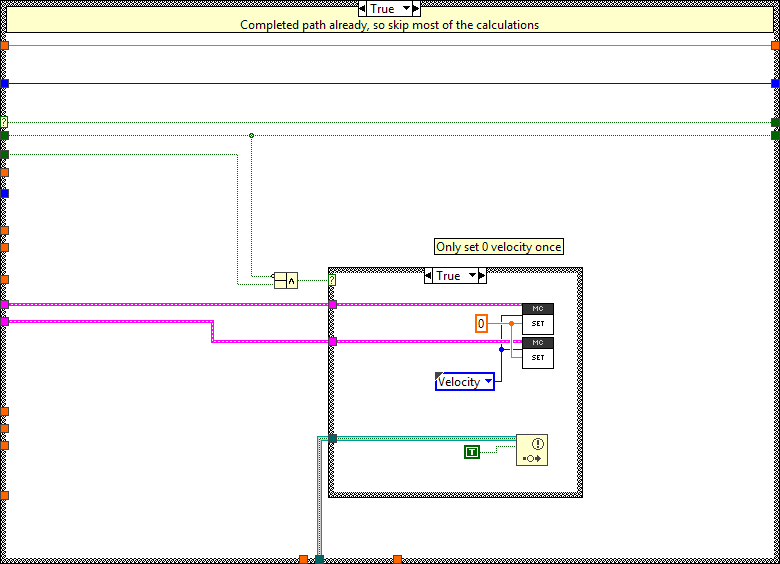Click the upper pink tunnel on inner case
The image size is (780, 564).
[333, 304]
